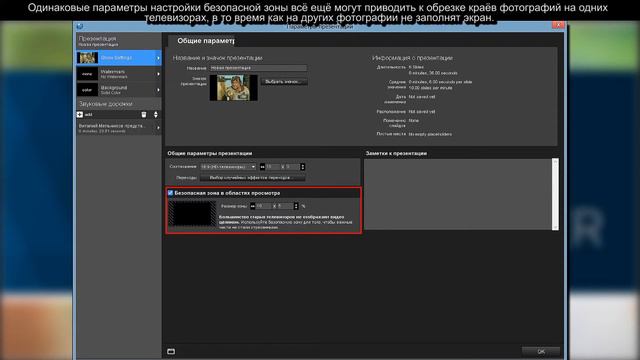640x360 pixels.
Task: Click the safe zone preview thumbnail
Action: pyautogui.click(x=192, y=213)
